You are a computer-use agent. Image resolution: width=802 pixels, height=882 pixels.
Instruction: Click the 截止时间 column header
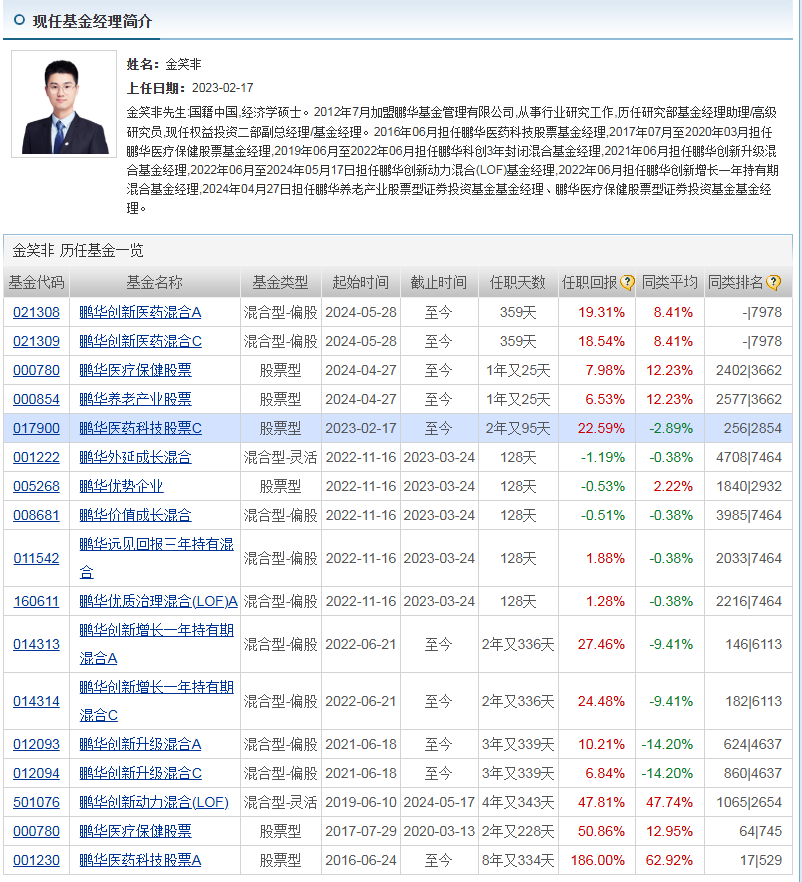[x=439, y=282]
